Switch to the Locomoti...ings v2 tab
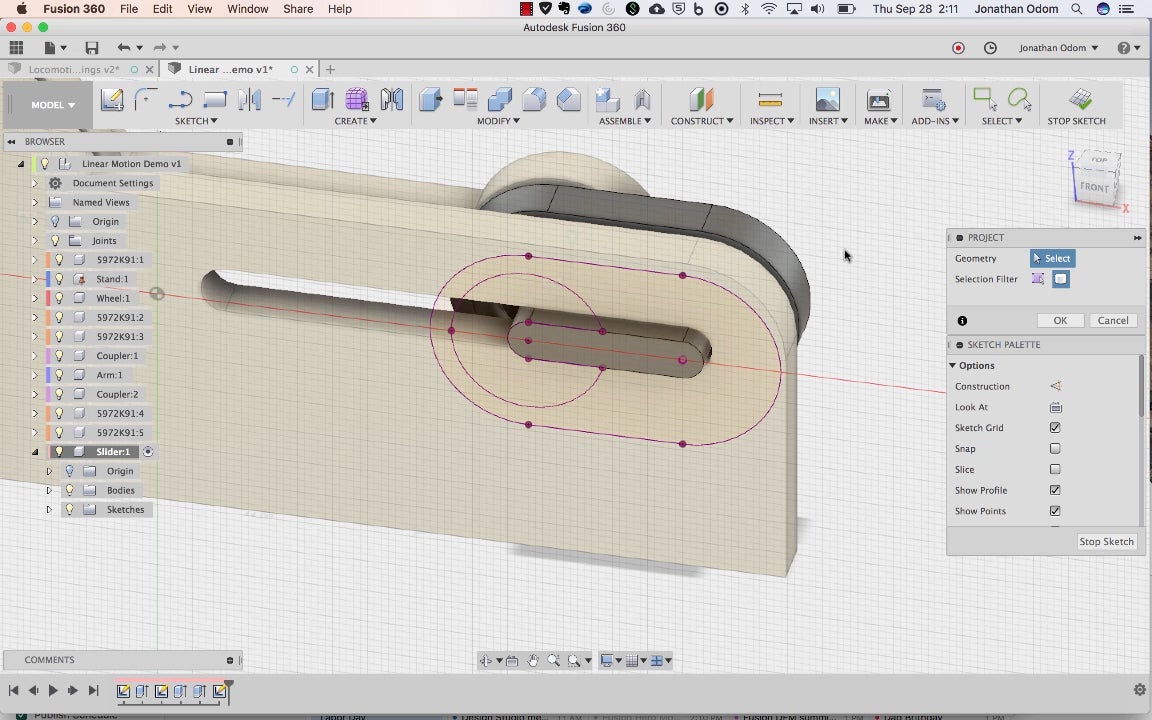 click(73, 70)
